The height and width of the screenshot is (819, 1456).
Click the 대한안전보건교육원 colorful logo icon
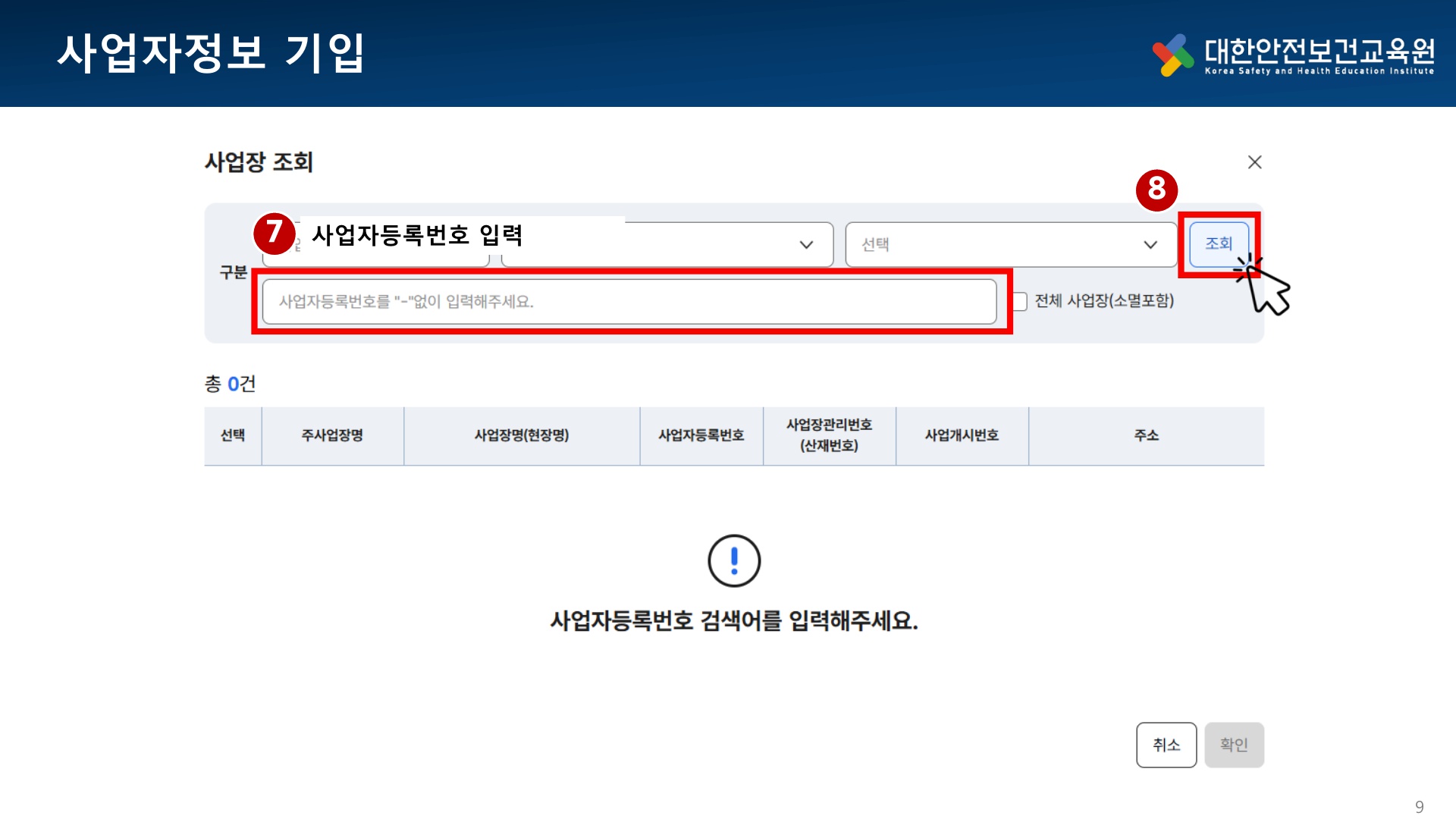click(1172, 55)
